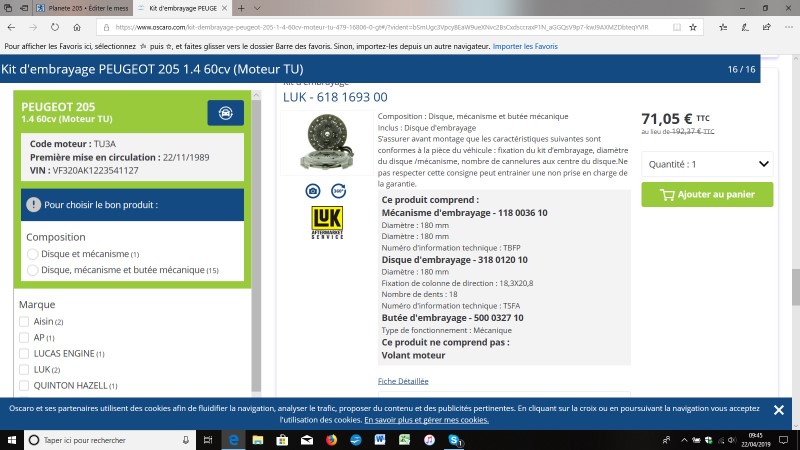Check the LUK brand filter
The width and height of the screenshot is (800, 450).
point(24,369)
